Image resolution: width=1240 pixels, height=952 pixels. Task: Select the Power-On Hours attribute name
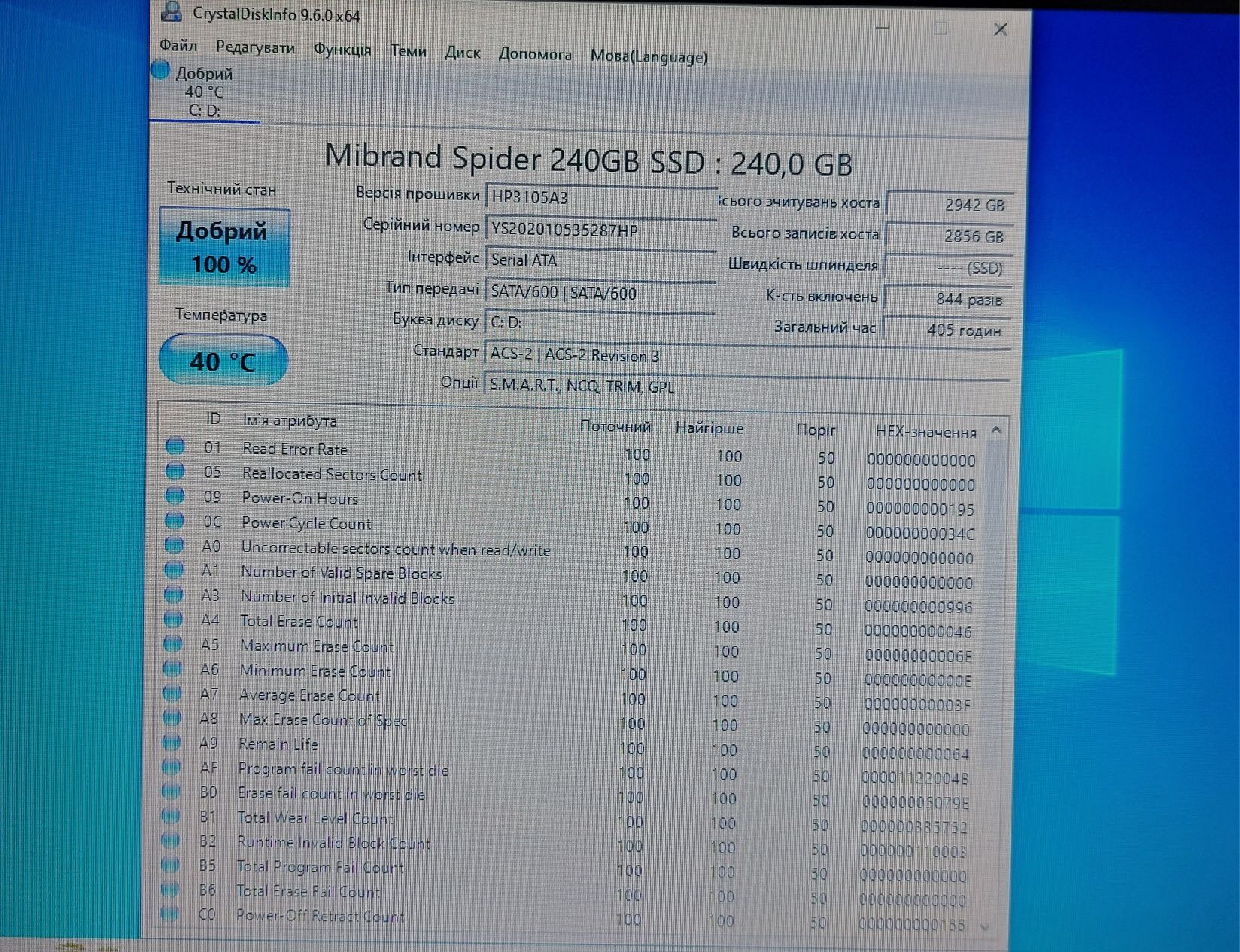300,498
